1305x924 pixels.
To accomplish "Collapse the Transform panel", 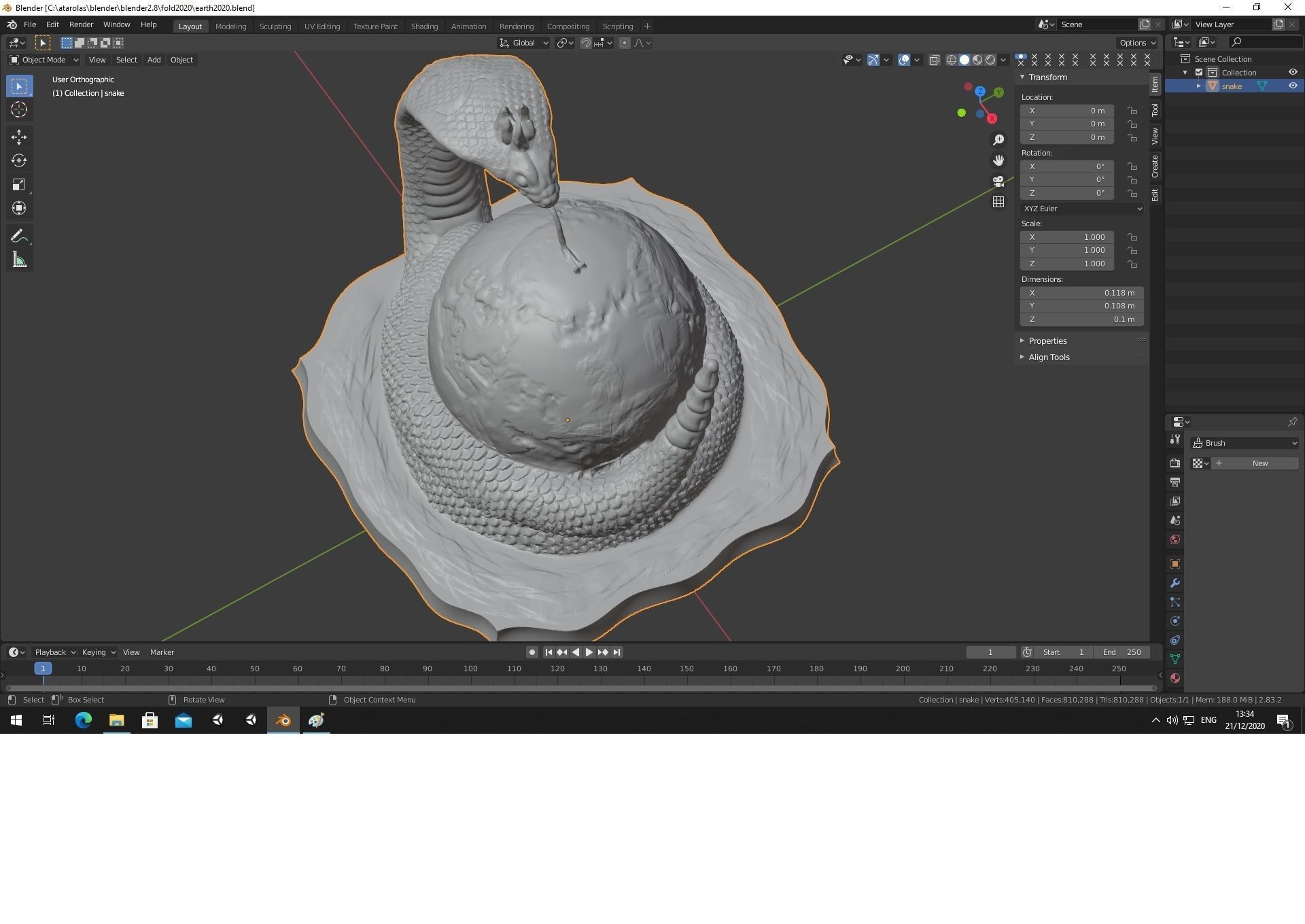I will [1047, 77].
